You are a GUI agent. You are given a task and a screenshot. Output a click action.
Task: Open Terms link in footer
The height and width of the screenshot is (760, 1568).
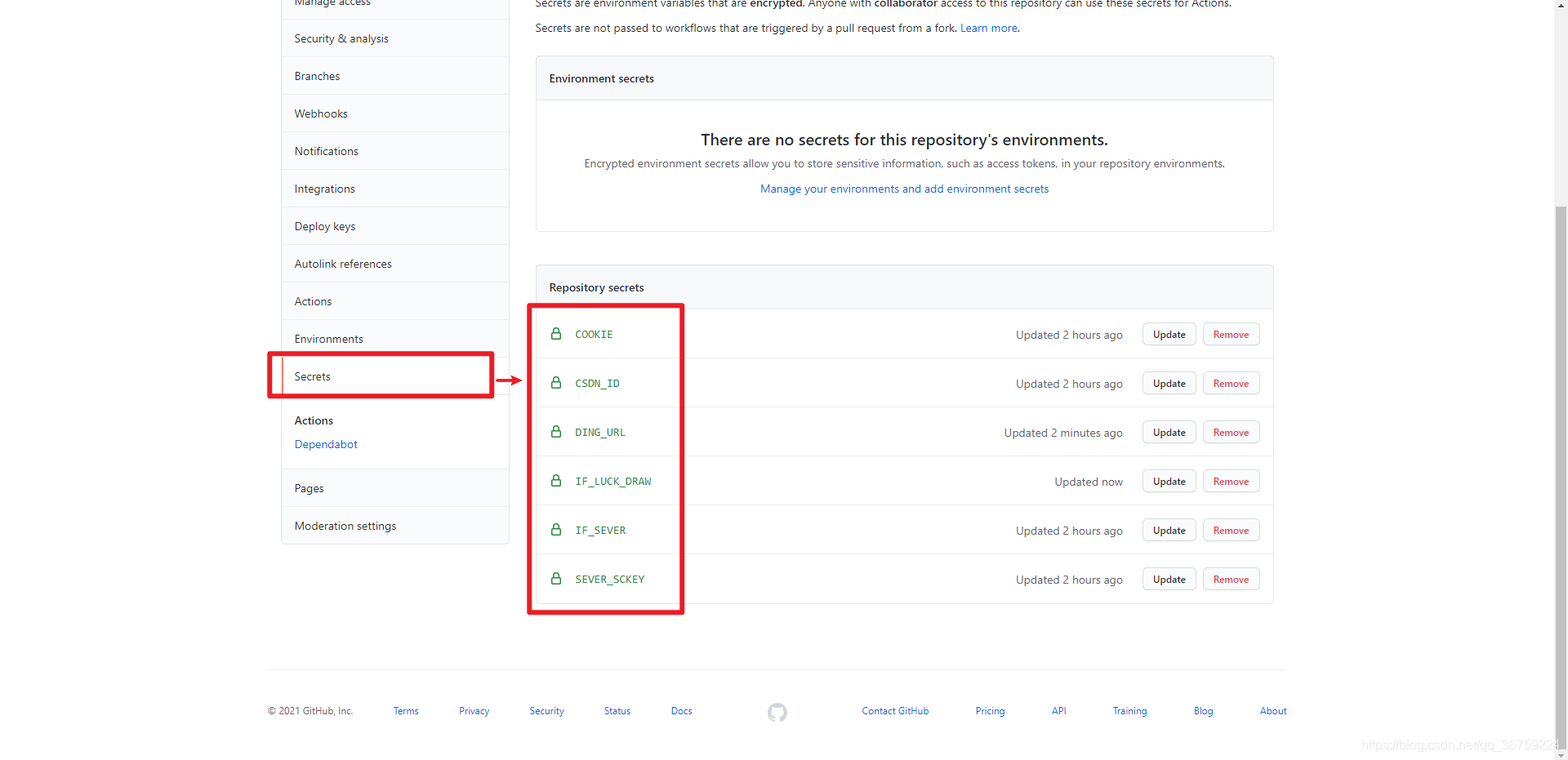point(406,711)
